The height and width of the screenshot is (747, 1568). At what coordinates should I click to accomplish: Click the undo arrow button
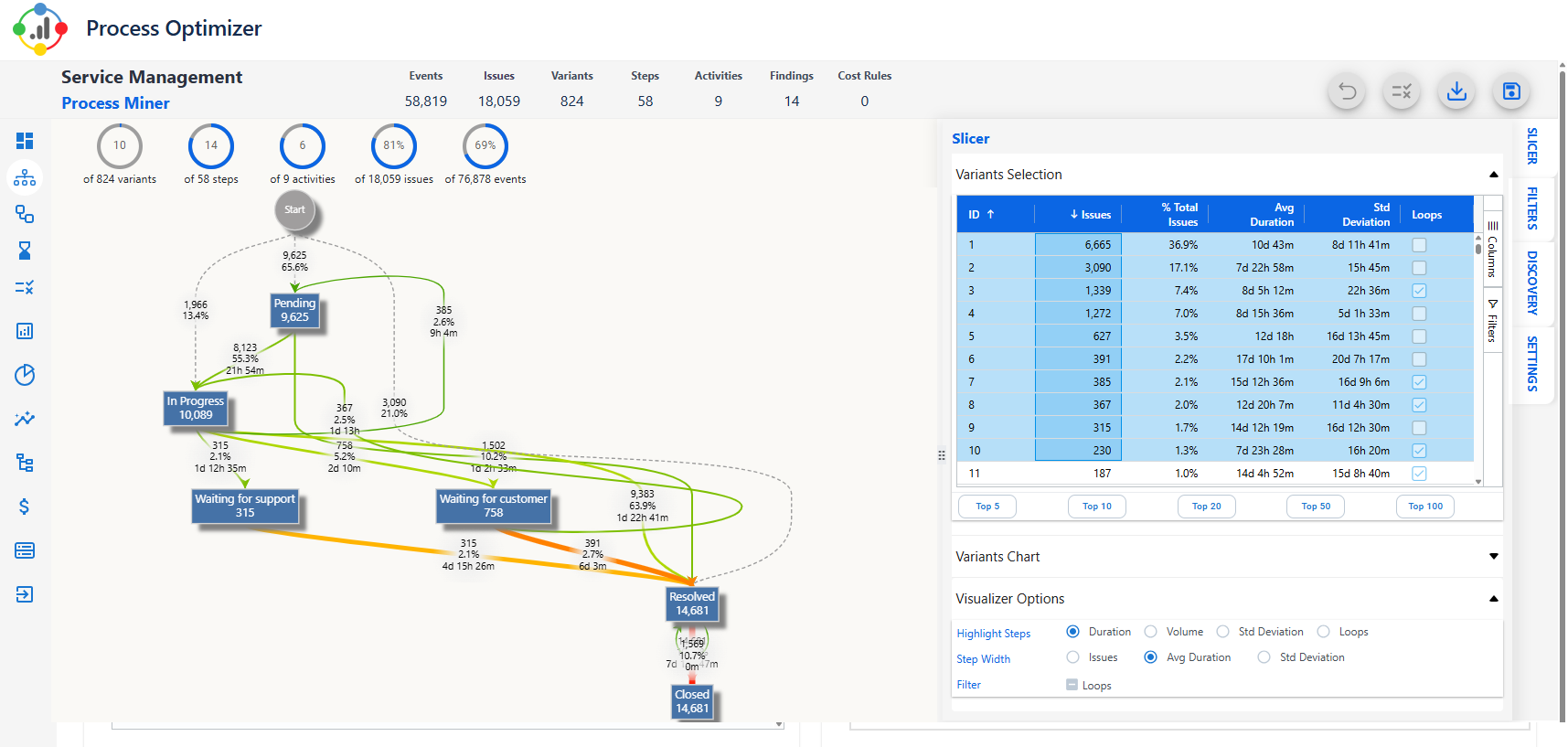(x=1347, y=91)
